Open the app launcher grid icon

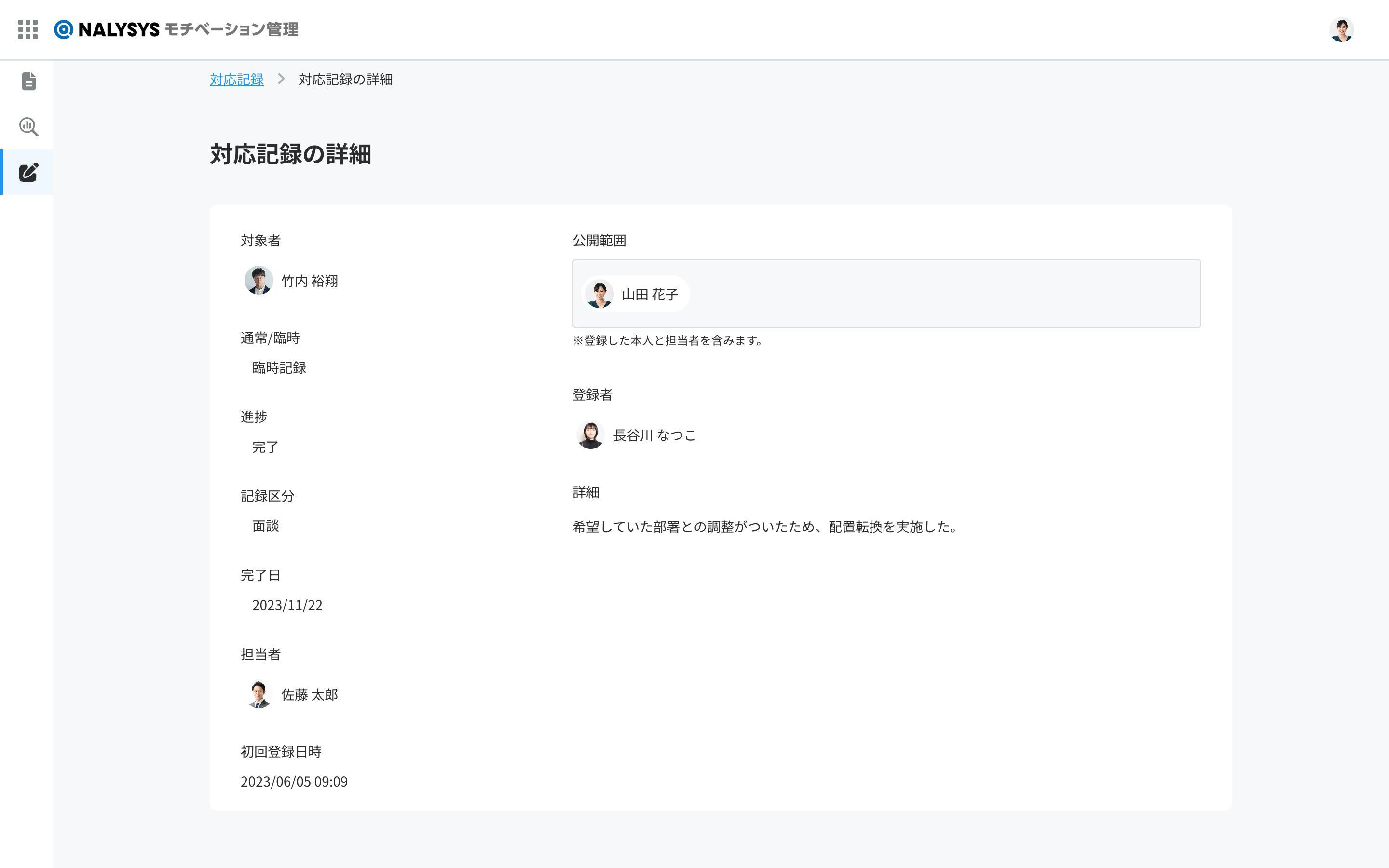(27, 29)
